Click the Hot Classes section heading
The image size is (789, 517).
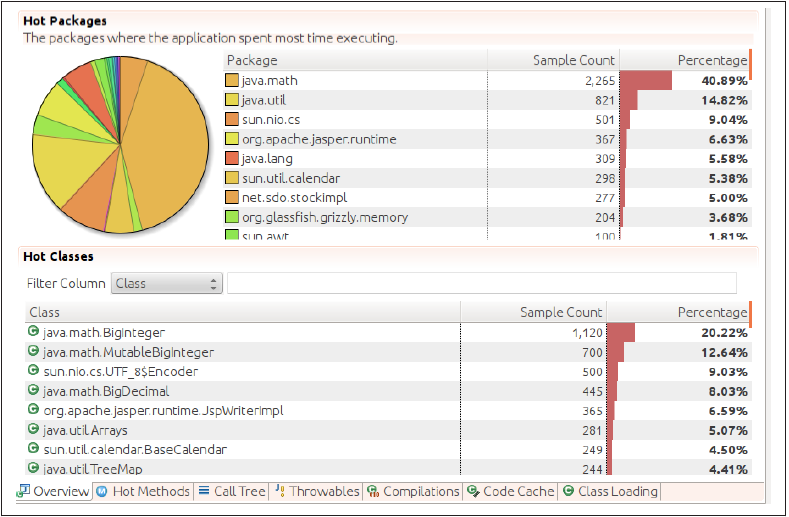(x=58, y=257)
